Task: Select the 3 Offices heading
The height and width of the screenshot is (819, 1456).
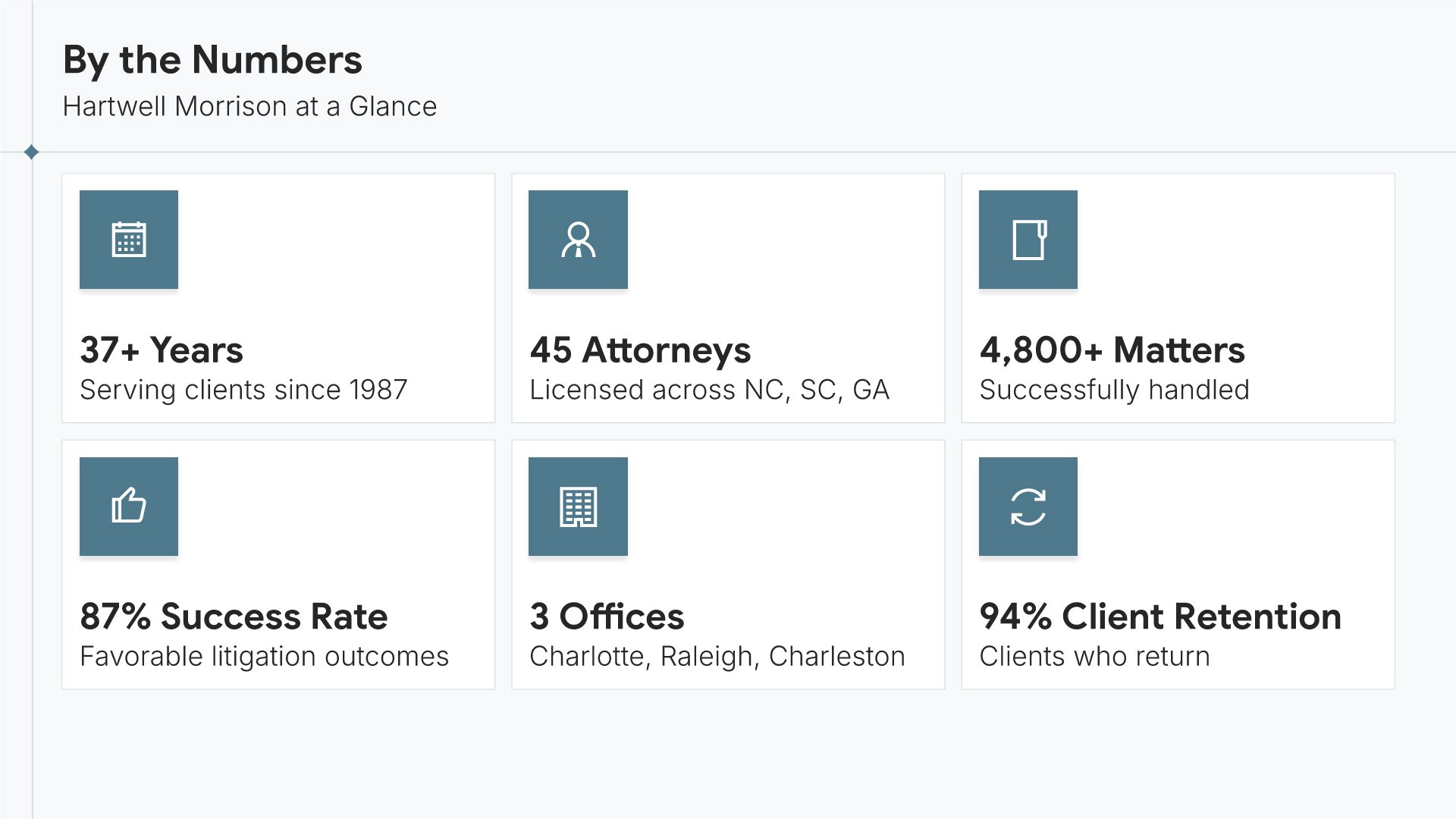Action: tap(607, 616)
